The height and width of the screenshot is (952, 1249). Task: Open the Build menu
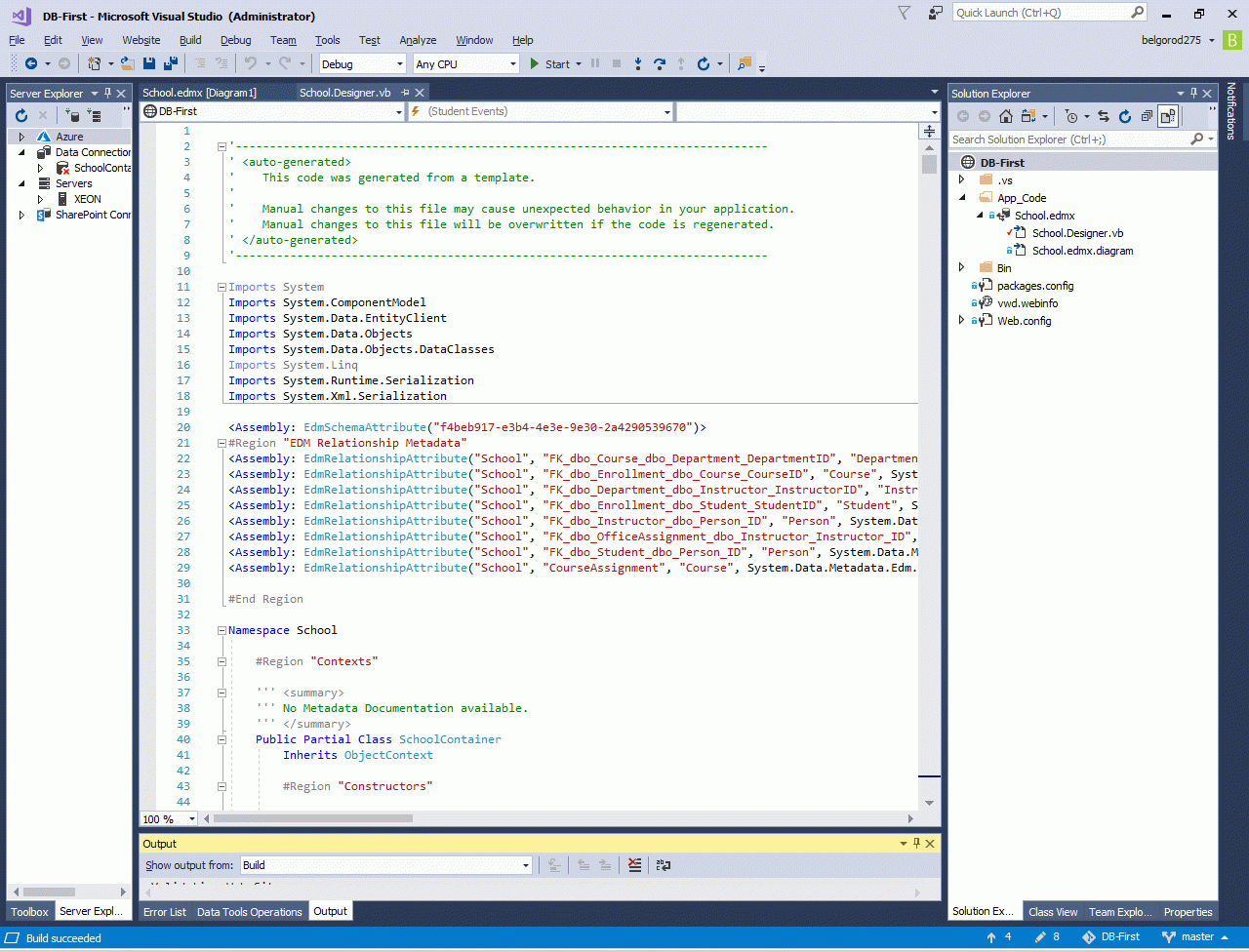190,40
